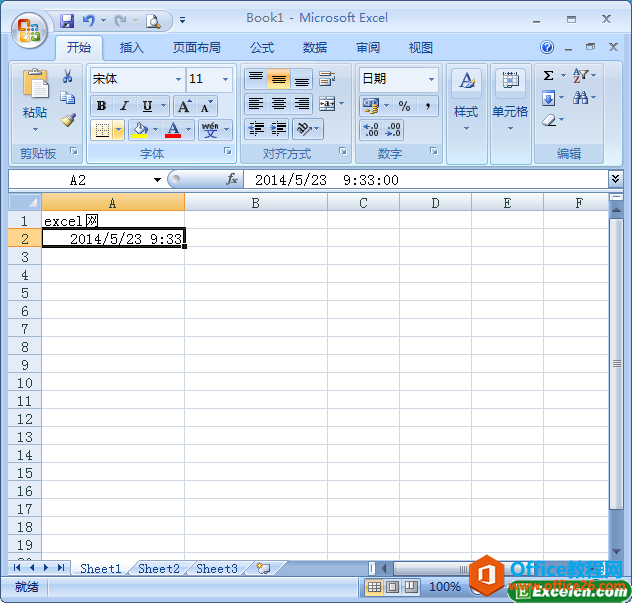The image size is (632, 603).
Task: Increase indent of cell content
Action: (278, 129)
